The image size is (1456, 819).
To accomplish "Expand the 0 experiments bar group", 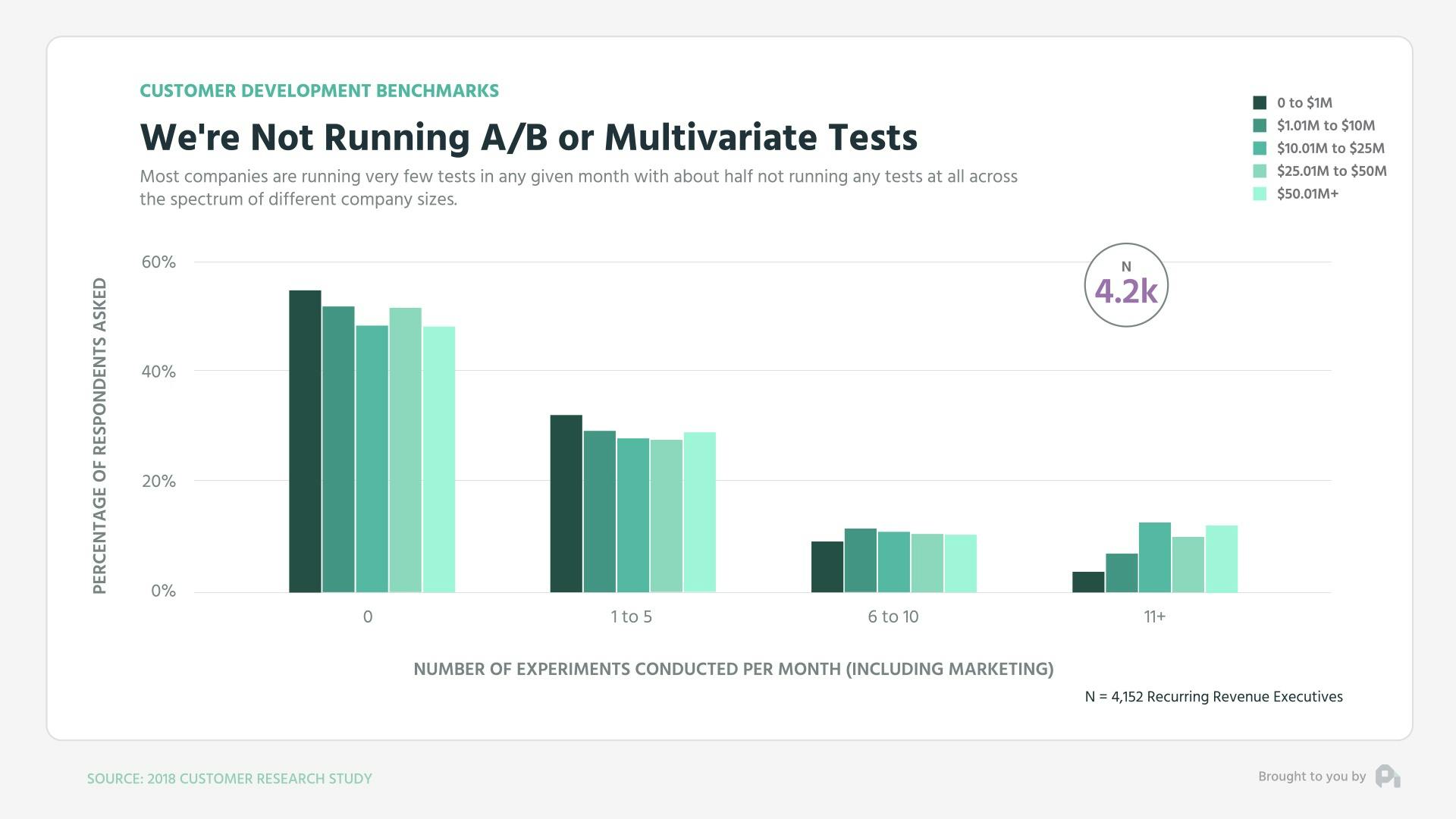I will pos(372,440).
